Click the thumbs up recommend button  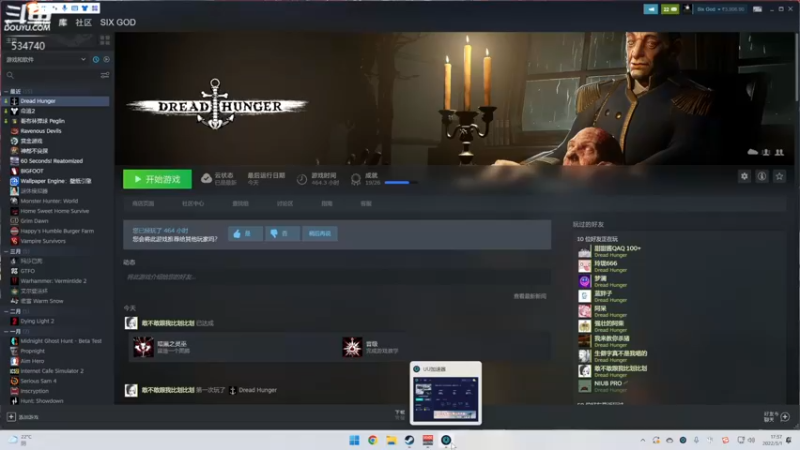[x=245, y=234]
